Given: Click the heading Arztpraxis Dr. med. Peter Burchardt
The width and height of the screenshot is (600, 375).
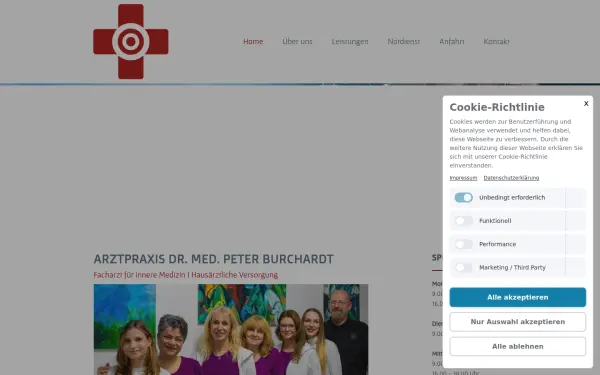Looking at the screenshot, I should point(214,259).
